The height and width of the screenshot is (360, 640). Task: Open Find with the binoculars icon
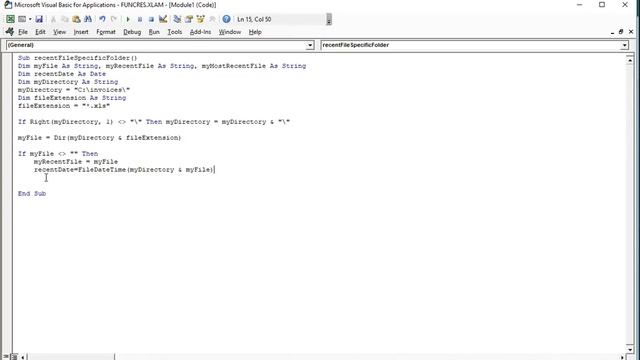88,19
